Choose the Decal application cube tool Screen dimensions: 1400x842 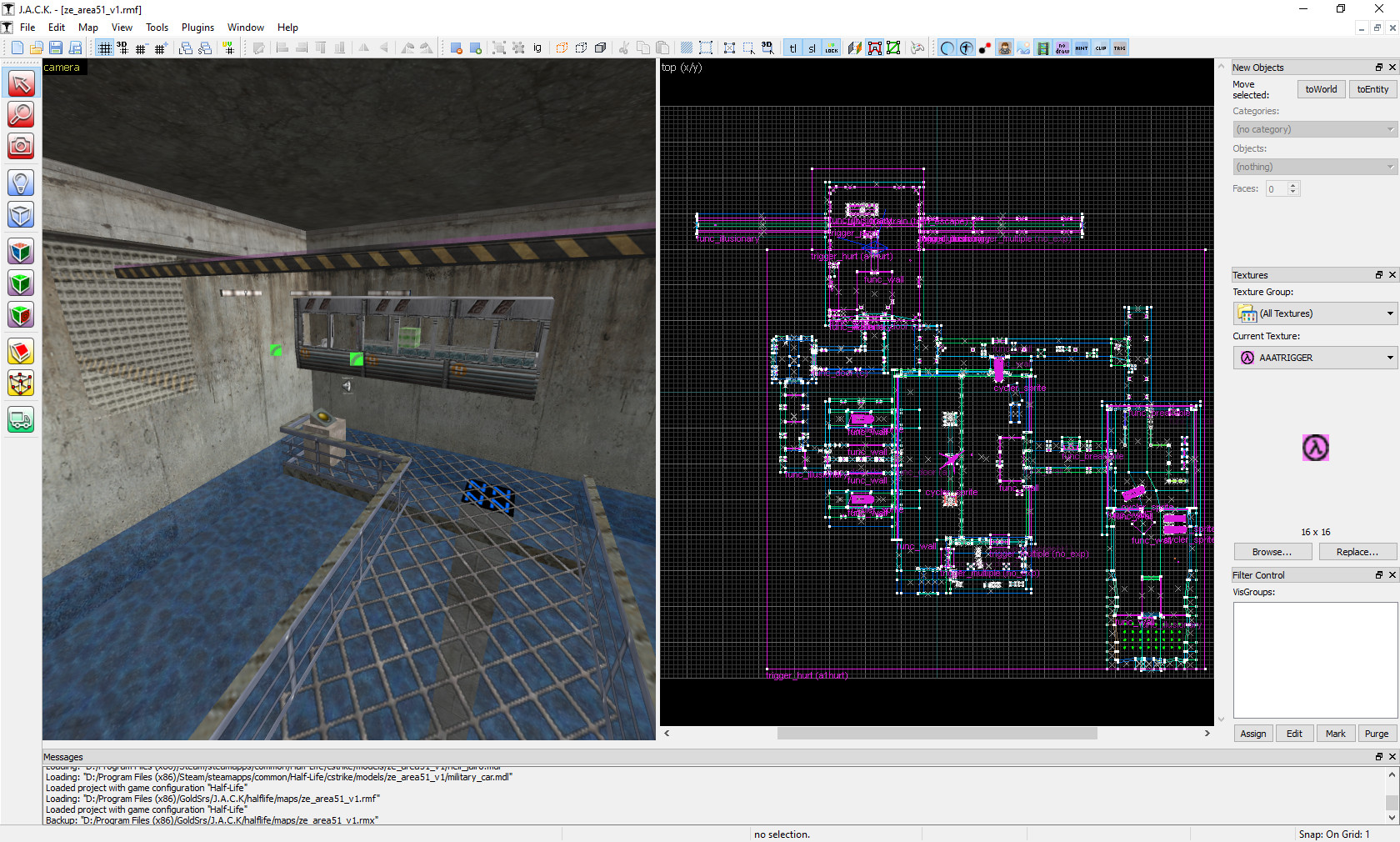tap(21, 315)
